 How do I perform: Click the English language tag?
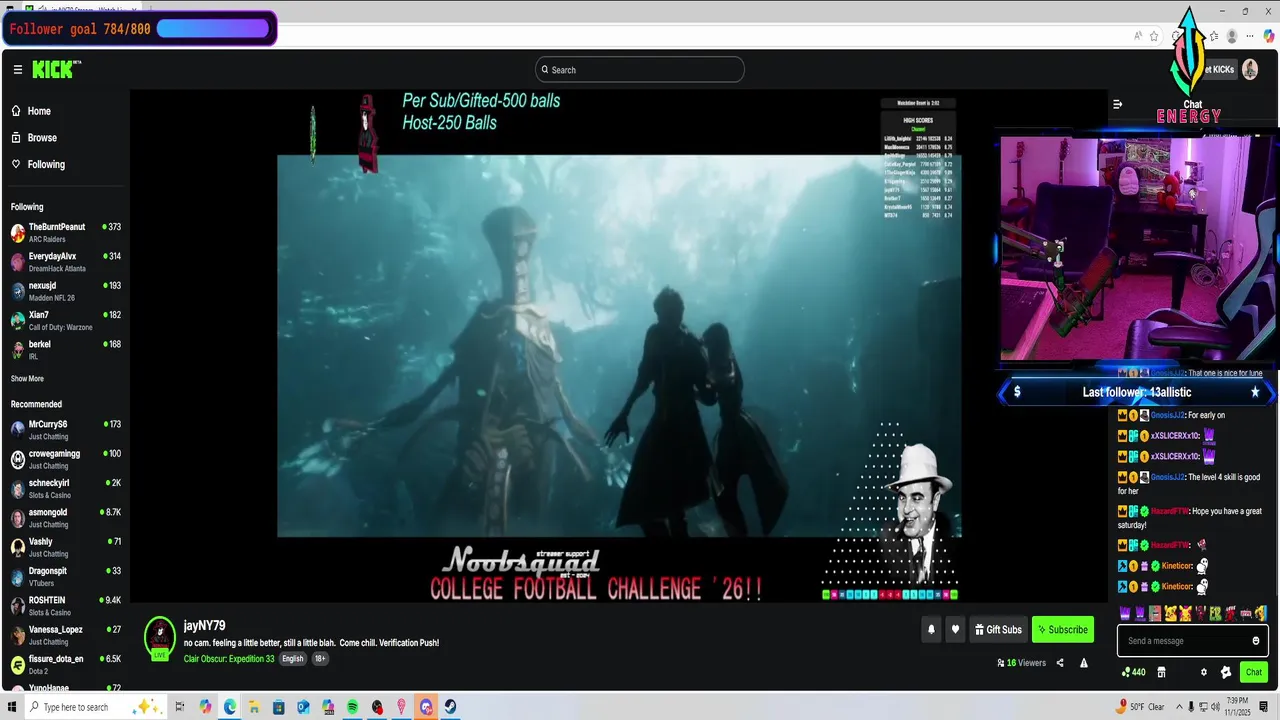292,659
